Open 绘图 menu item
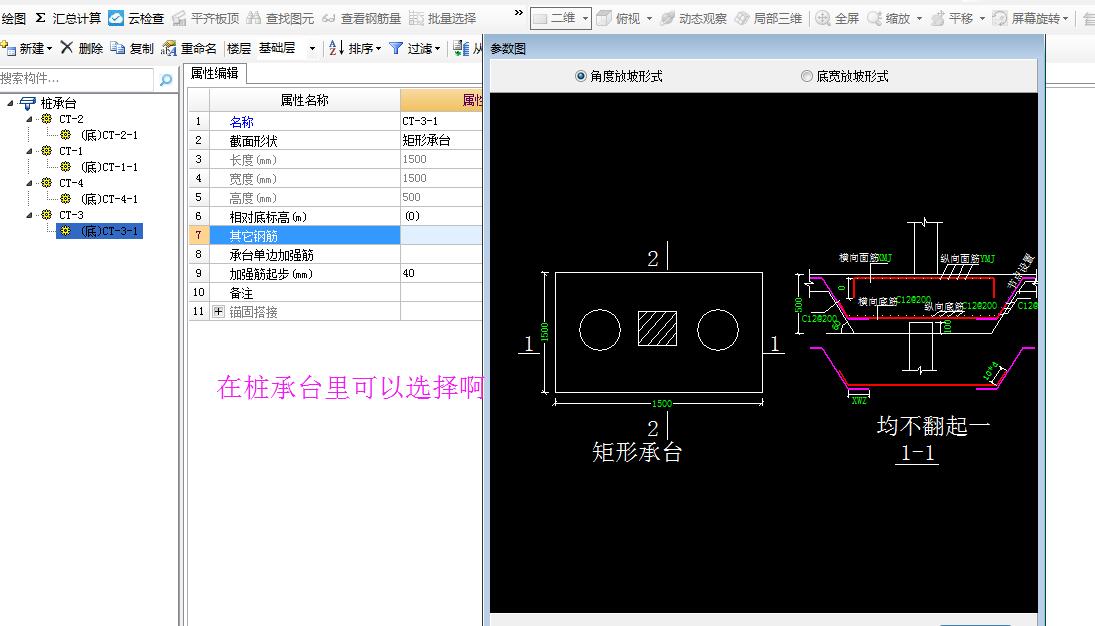 pos(13,18)
